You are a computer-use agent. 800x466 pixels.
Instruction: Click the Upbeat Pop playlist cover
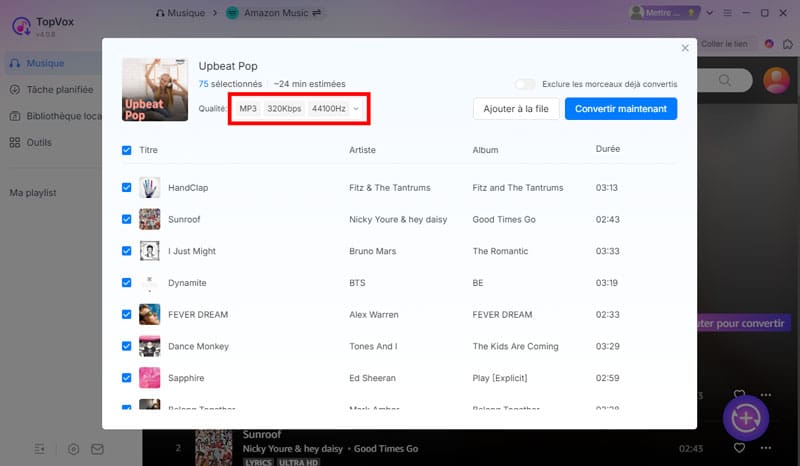point(155,90)
